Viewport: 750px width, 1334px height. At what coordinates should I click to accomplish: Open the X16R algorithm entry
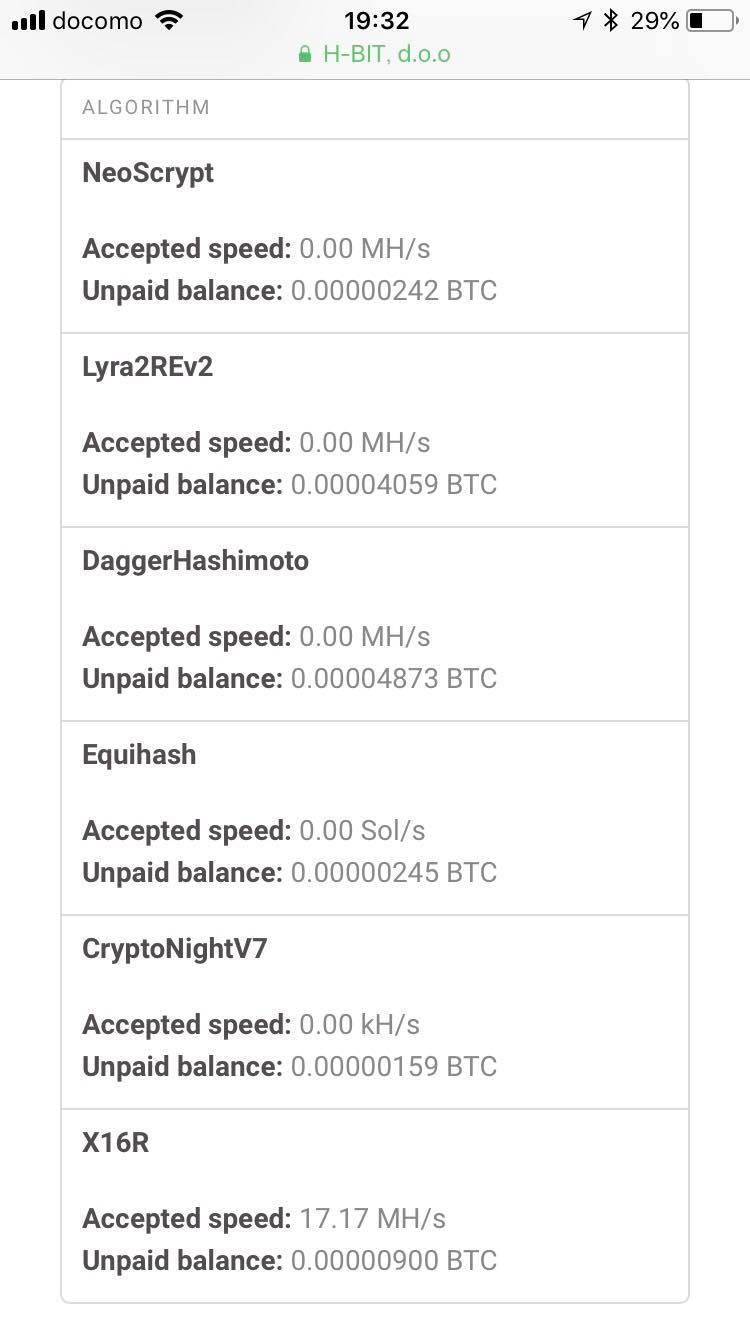(x=116, y=1142)
